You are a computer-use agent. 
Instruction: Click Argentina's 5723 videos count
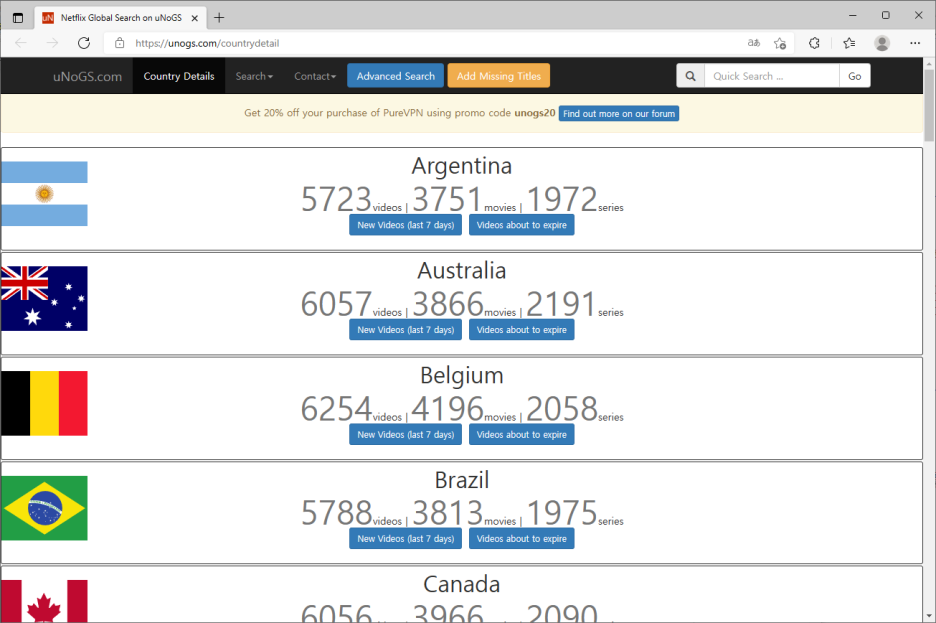pos(336,199)
